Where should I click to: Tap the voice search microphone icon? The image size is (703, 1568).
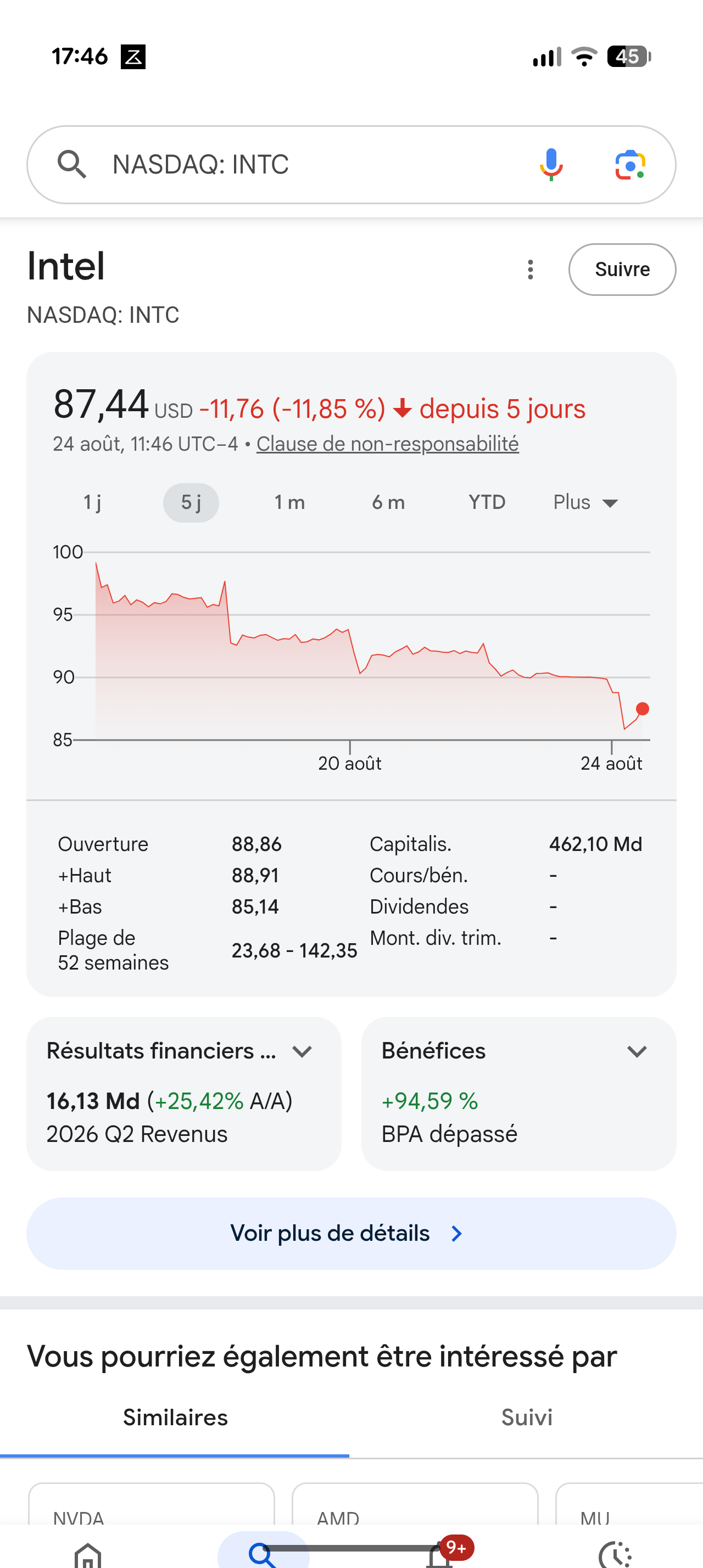coord(551,164)
